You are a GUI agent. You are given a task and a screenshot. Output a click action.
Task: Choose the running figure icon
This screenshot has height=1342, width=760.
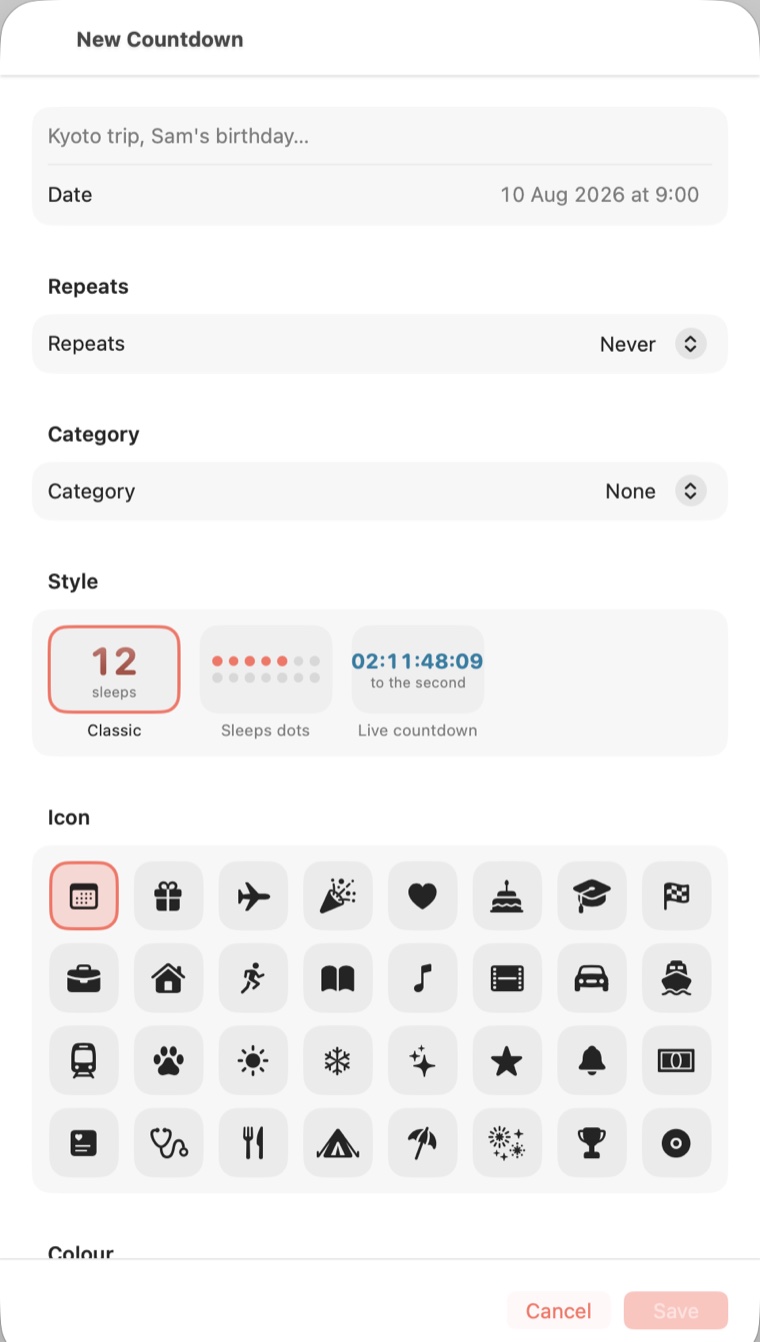pyautogui.click(x=253, y=978)
